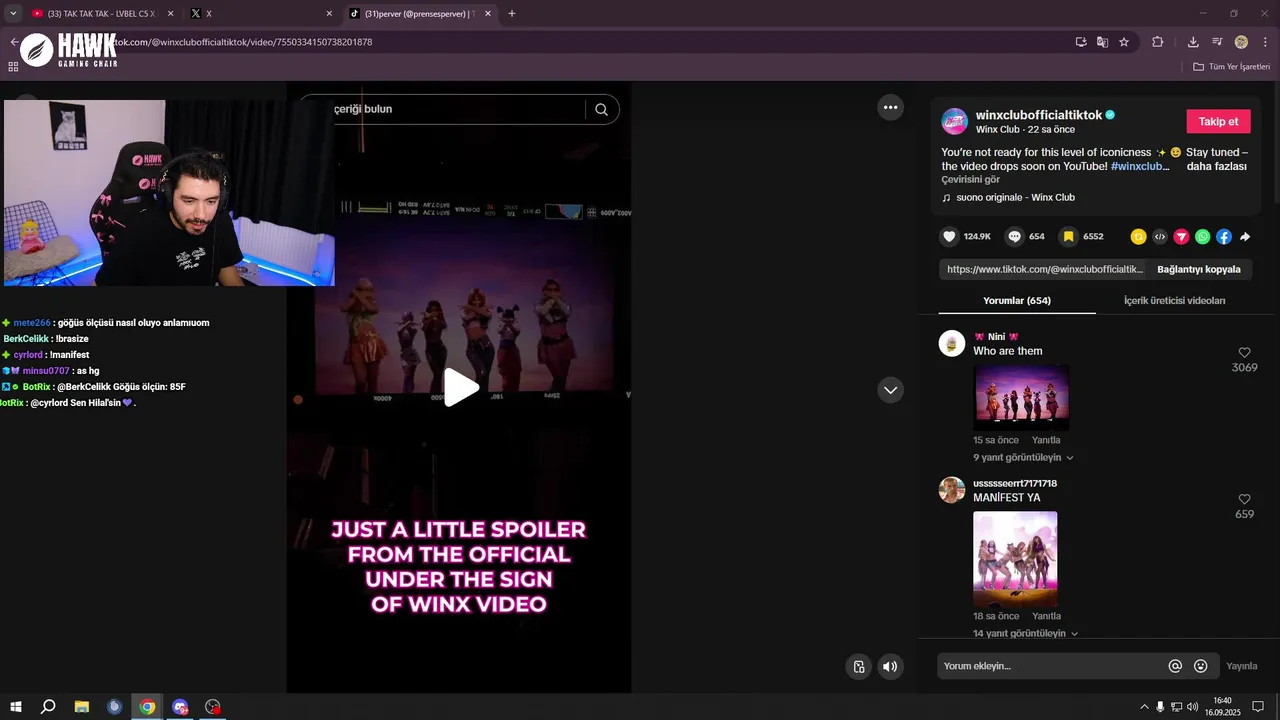Bookmark the video with the yellow save icon
This screenshot has height=720, width=1280.
[1069, 237]
